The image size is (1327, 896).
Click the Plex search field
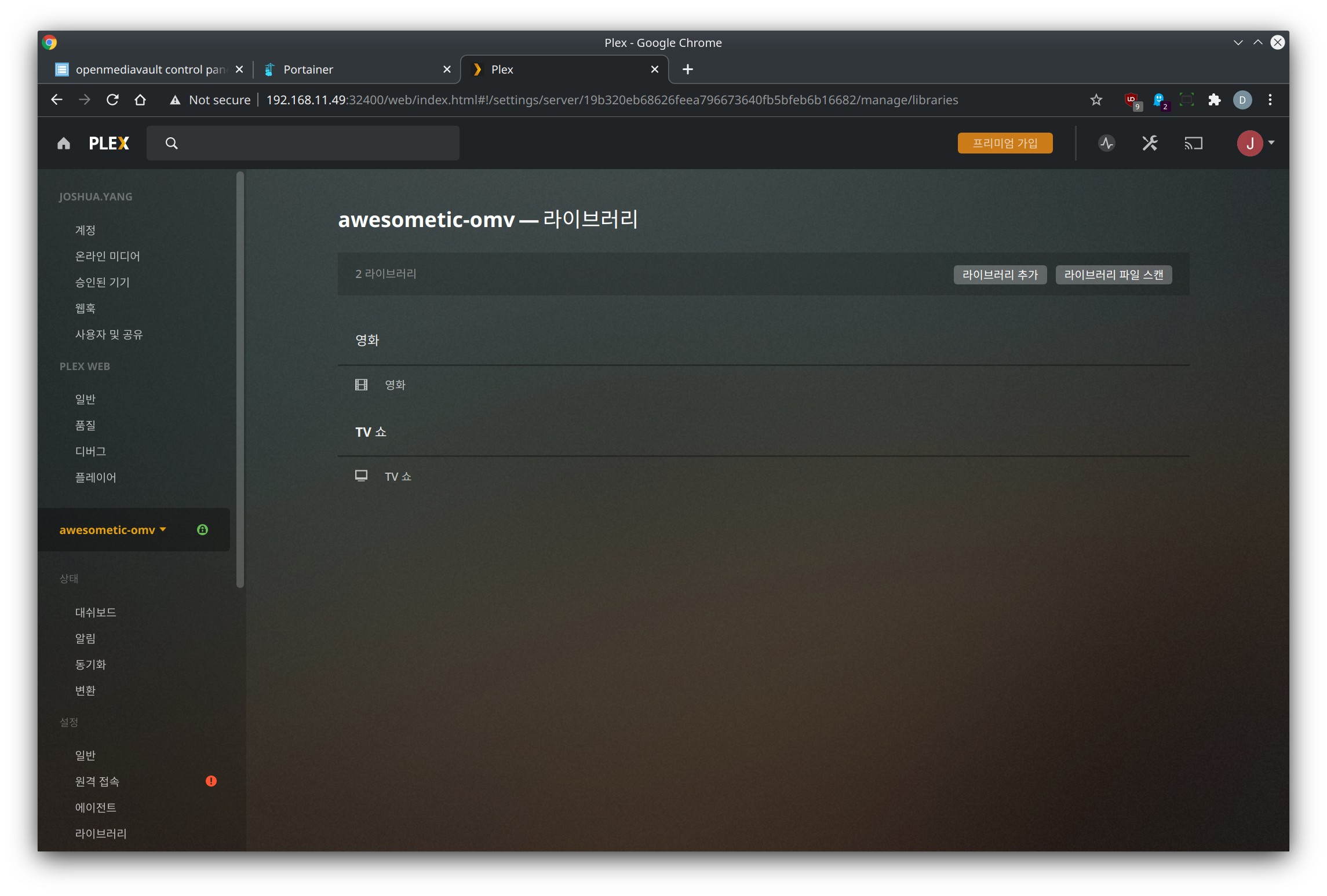tap(313, 143)
